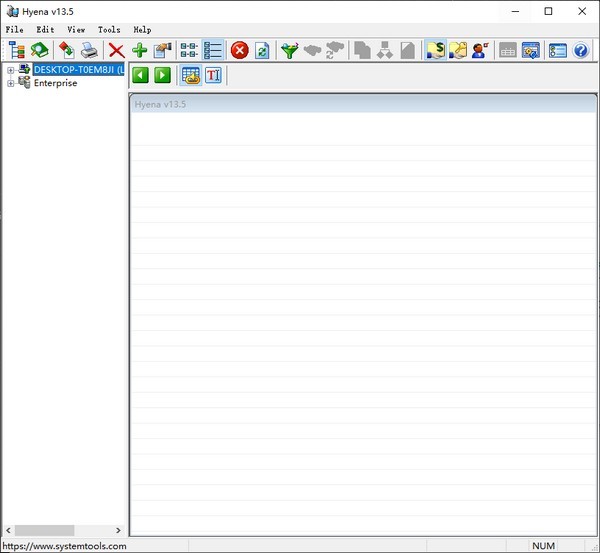Click the tree horizontal scrollbar thumb
600x553 pixels.
click(44, 530)
